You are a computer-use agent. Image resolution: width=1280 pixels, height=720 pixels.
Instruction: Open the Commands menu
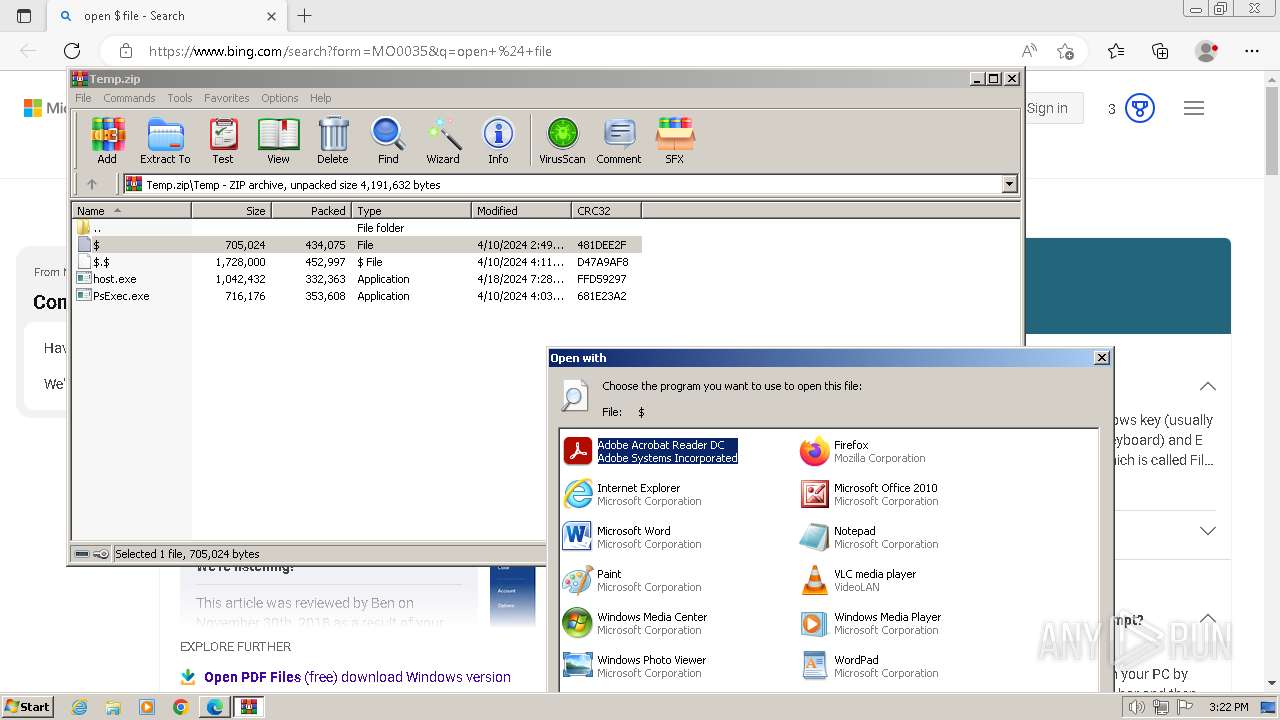tap(129, 98)
